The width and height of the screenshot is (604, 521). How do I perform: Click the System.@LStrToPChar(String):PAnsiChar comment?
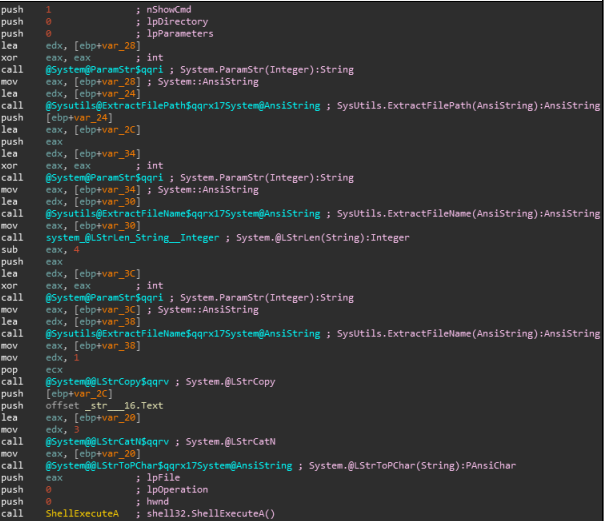[x=412, y=466]
